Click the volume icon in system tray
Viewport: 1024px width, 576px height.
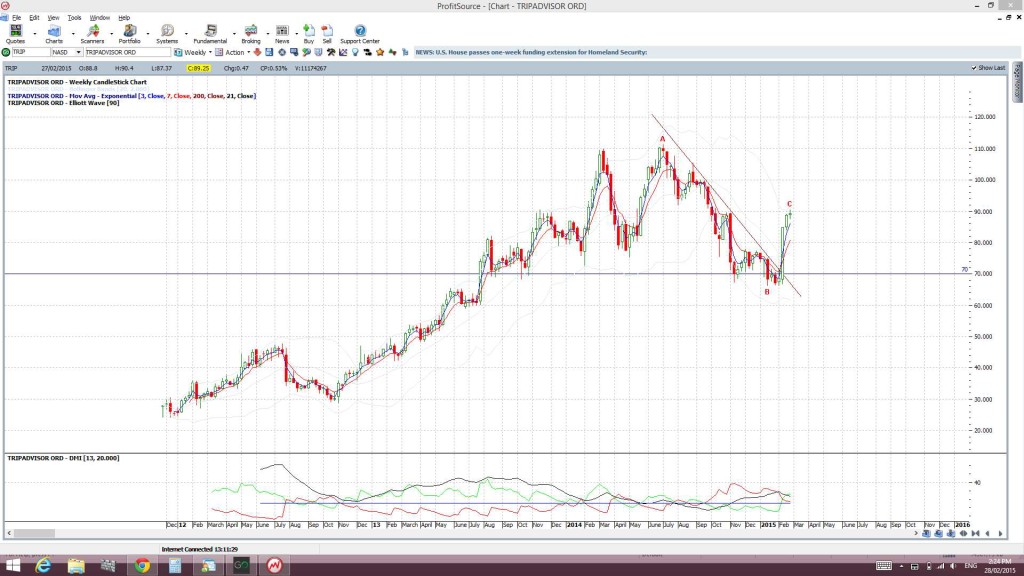[953, 566]
